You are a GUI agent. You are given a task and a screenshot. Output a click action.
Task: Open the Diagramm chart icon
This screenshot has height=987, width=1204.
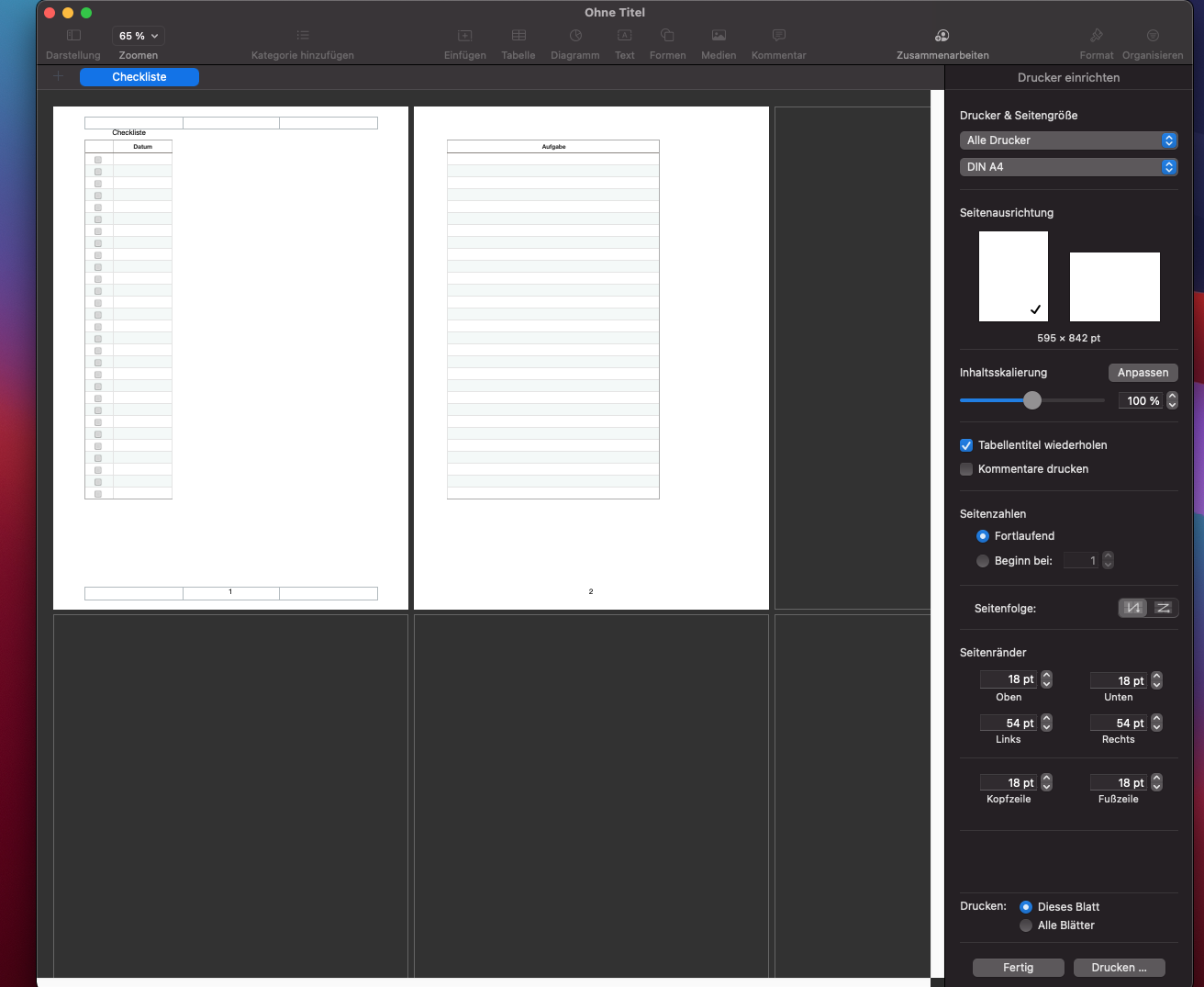coord(575,36)
